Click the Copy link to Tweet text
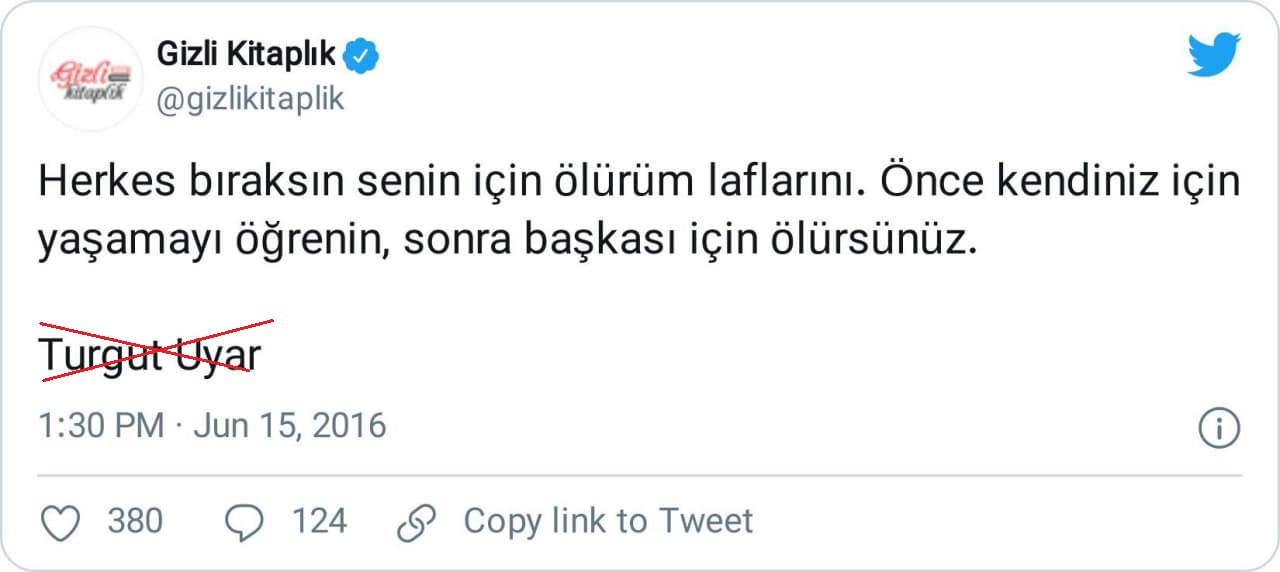This screenshot has width=1280, height=572. point(608,521)
